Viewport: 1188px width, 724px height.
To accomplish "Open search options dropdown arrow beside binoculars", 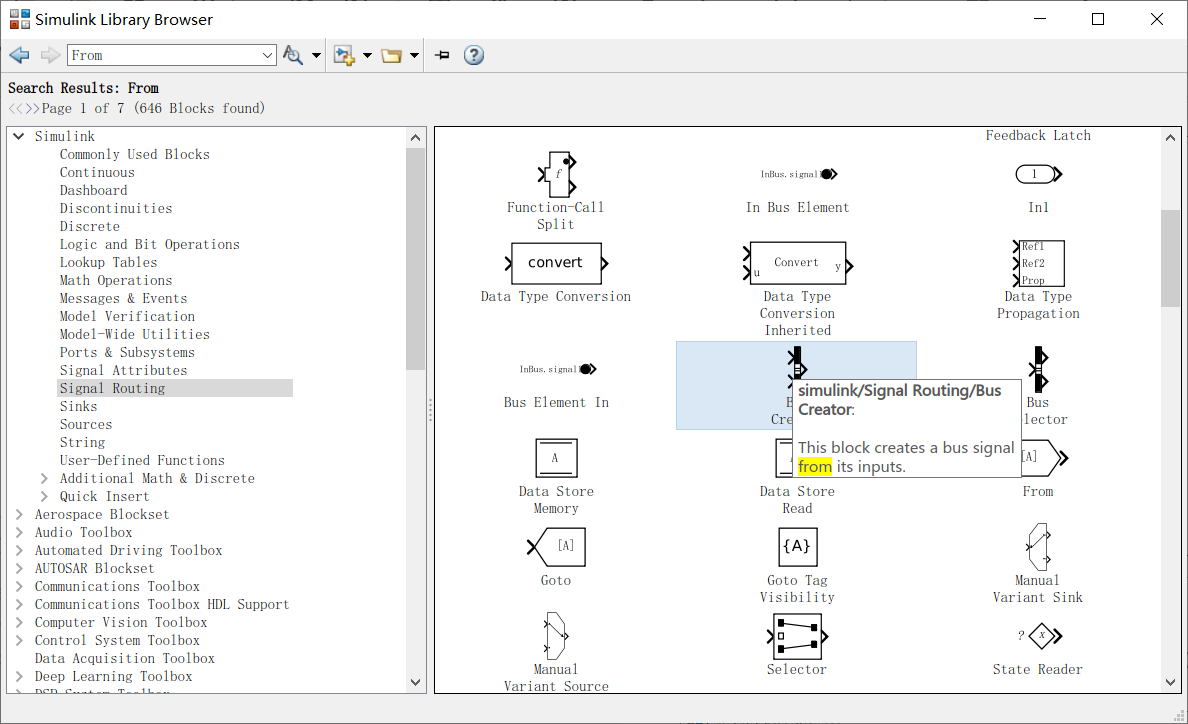I will 316,55.
